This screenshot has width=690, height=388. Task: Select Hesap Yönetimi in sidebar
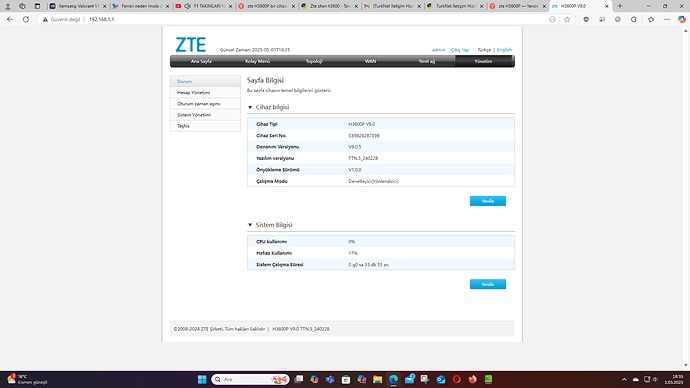click(x=205, y=93)
